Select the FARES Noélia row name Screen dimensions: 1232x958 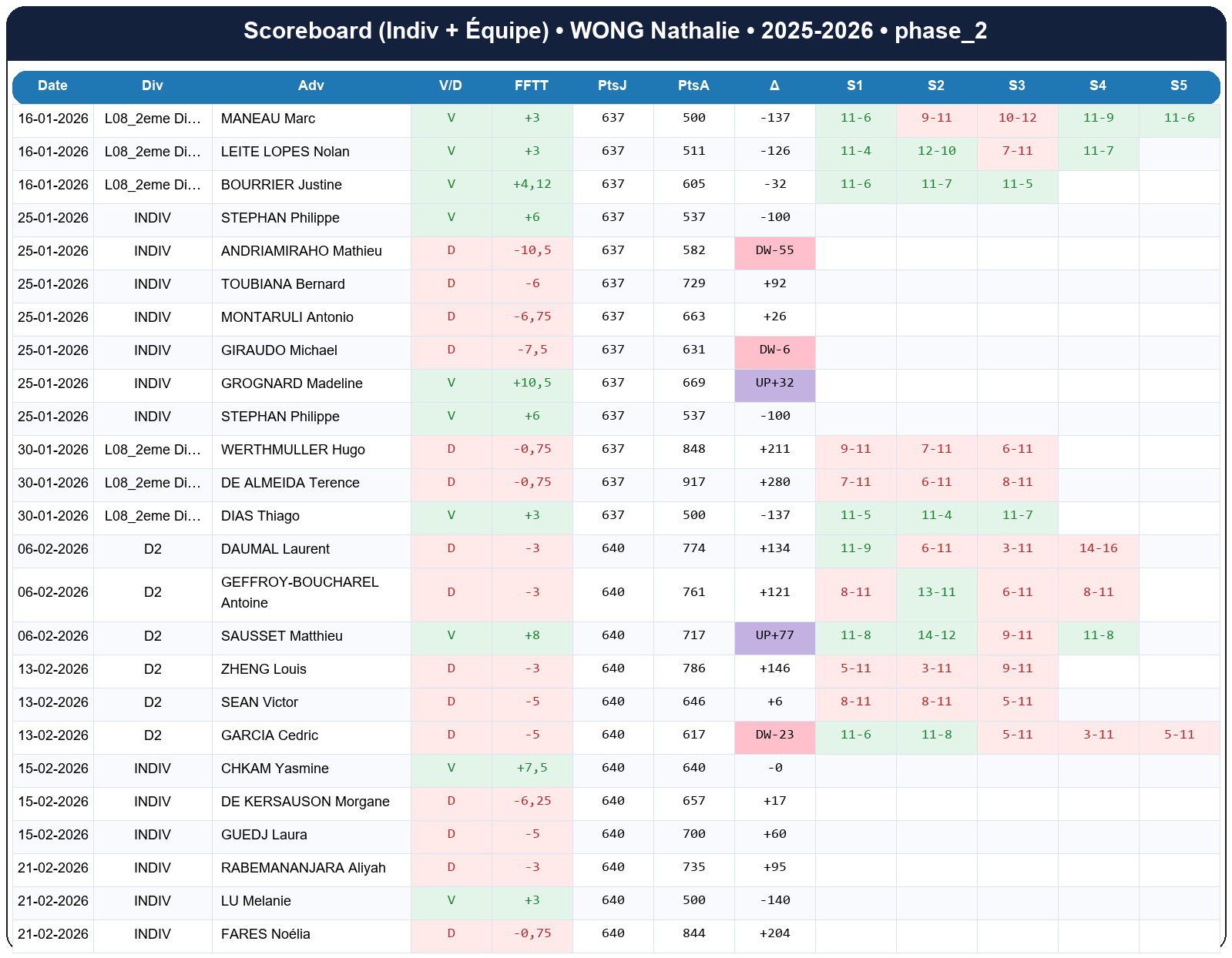[x=265, y=934]
